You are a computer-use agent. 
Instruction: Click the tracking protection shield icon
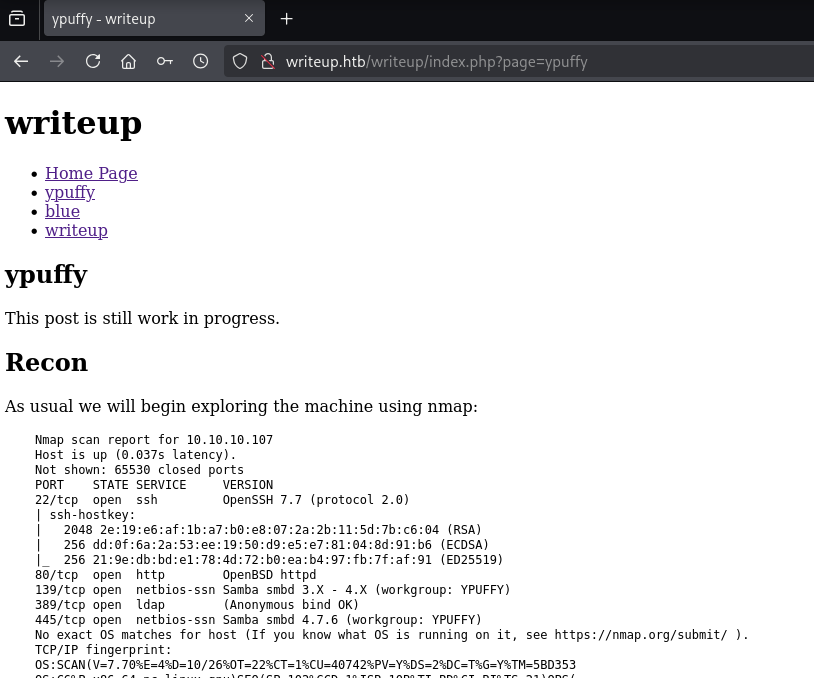(240, 61)
